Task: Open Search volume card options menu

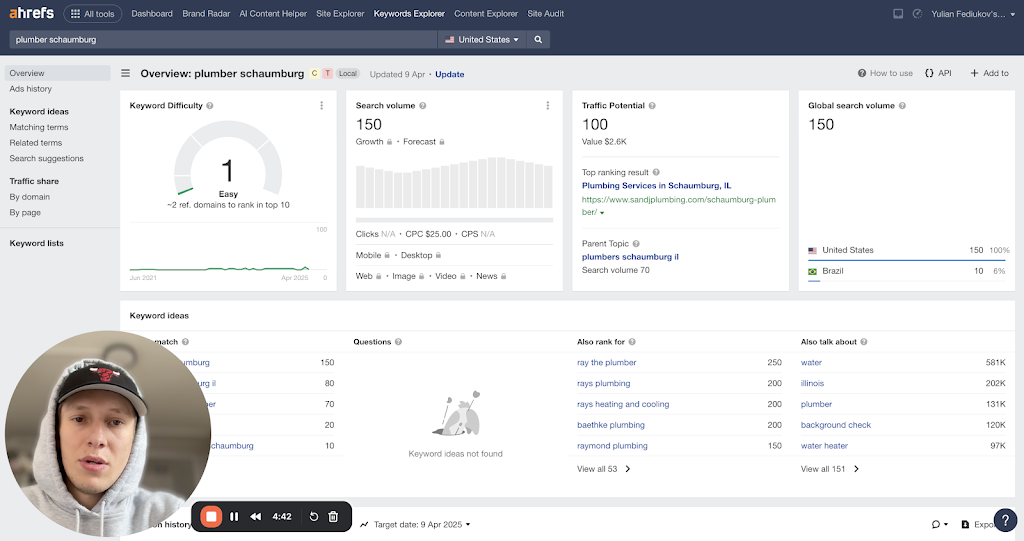Action: [547, 106]
